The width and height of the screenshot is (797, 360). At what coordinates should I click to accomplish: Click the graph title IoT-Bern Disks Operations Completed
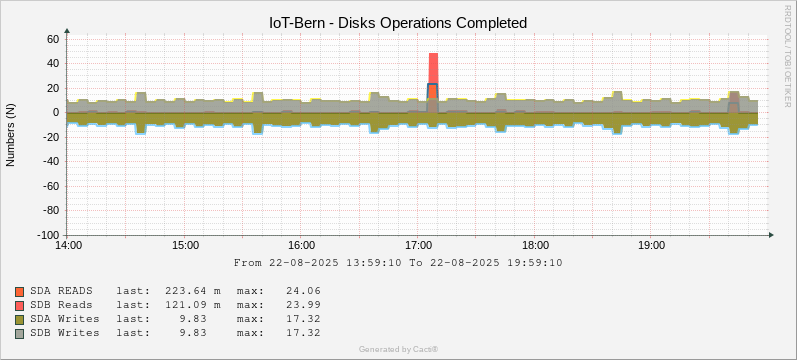[x=398, y=23]
